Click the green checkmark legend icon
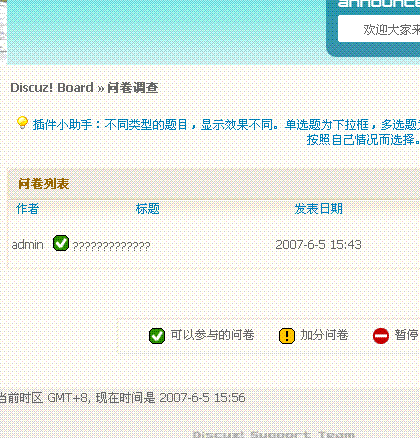The height and width of the screenshot is (438, 420). pyautogui.click(x=157, y=336)
